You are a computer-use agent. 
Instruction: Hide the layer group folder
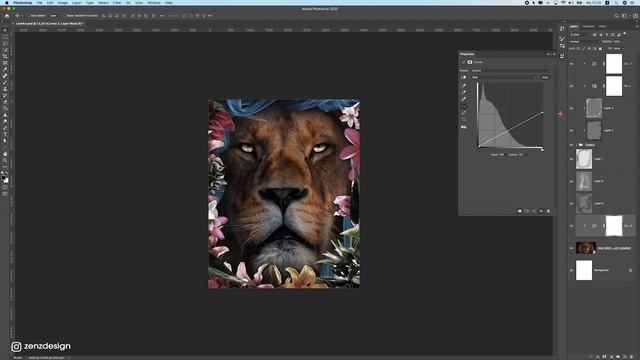571,145
